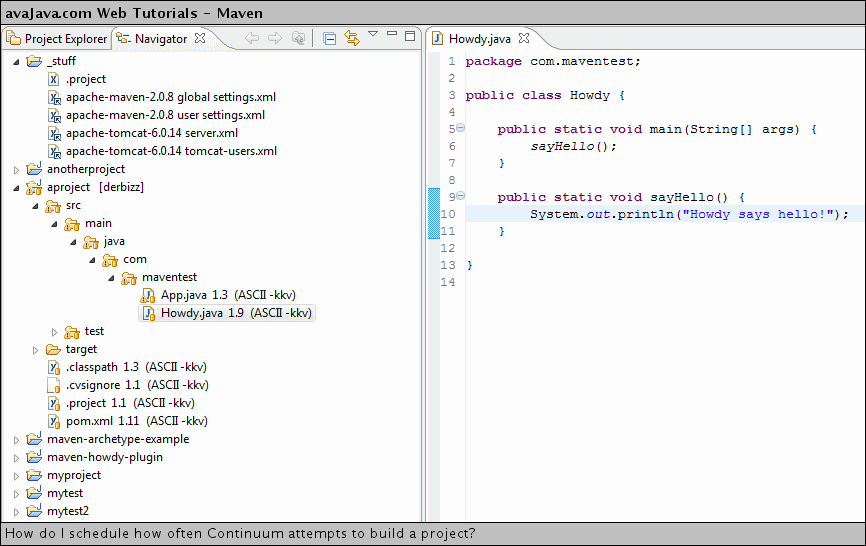Screen dimensions: 866x546
Task: Collapse the maventest folder node
Action: click(x=112, y=278)
